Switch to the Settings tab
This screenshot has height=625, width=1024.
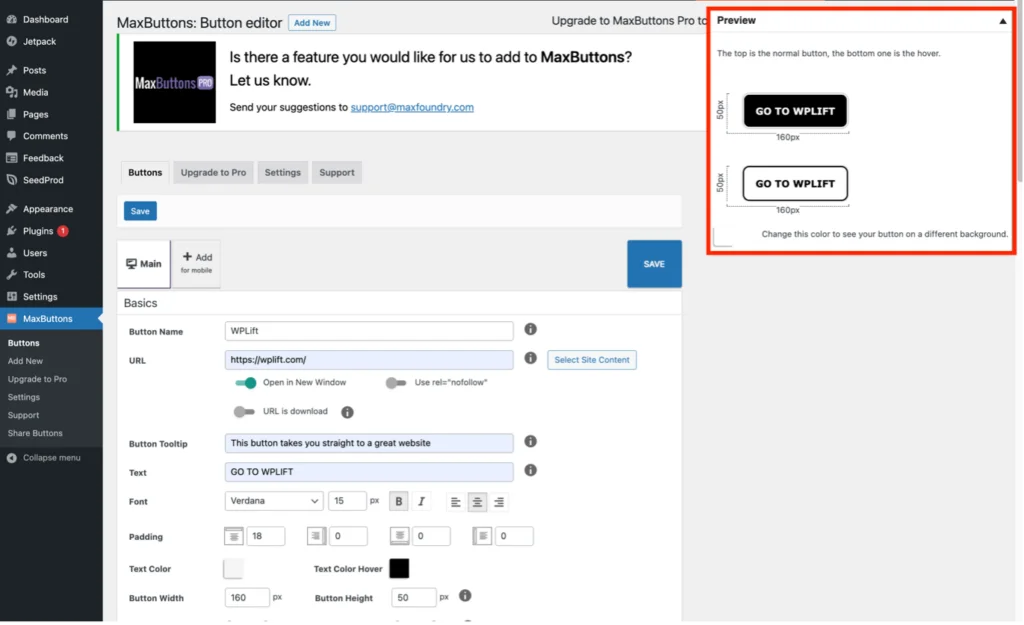283,172
